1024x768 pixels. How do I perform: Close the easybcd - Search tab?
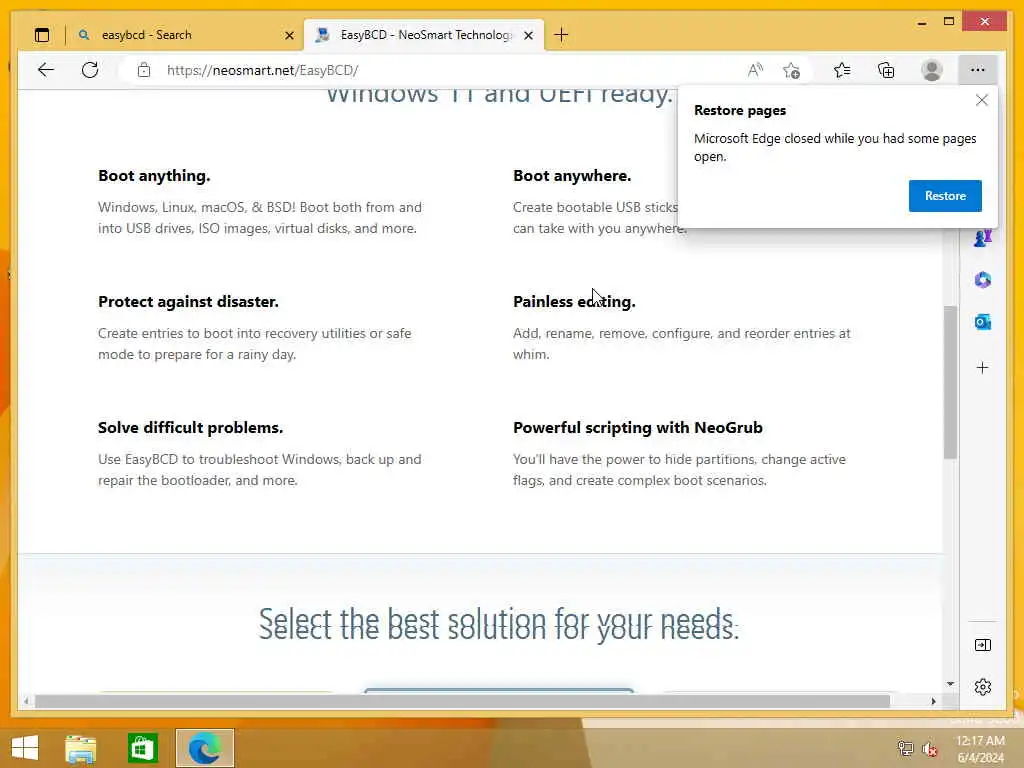(x=289, y=35)
